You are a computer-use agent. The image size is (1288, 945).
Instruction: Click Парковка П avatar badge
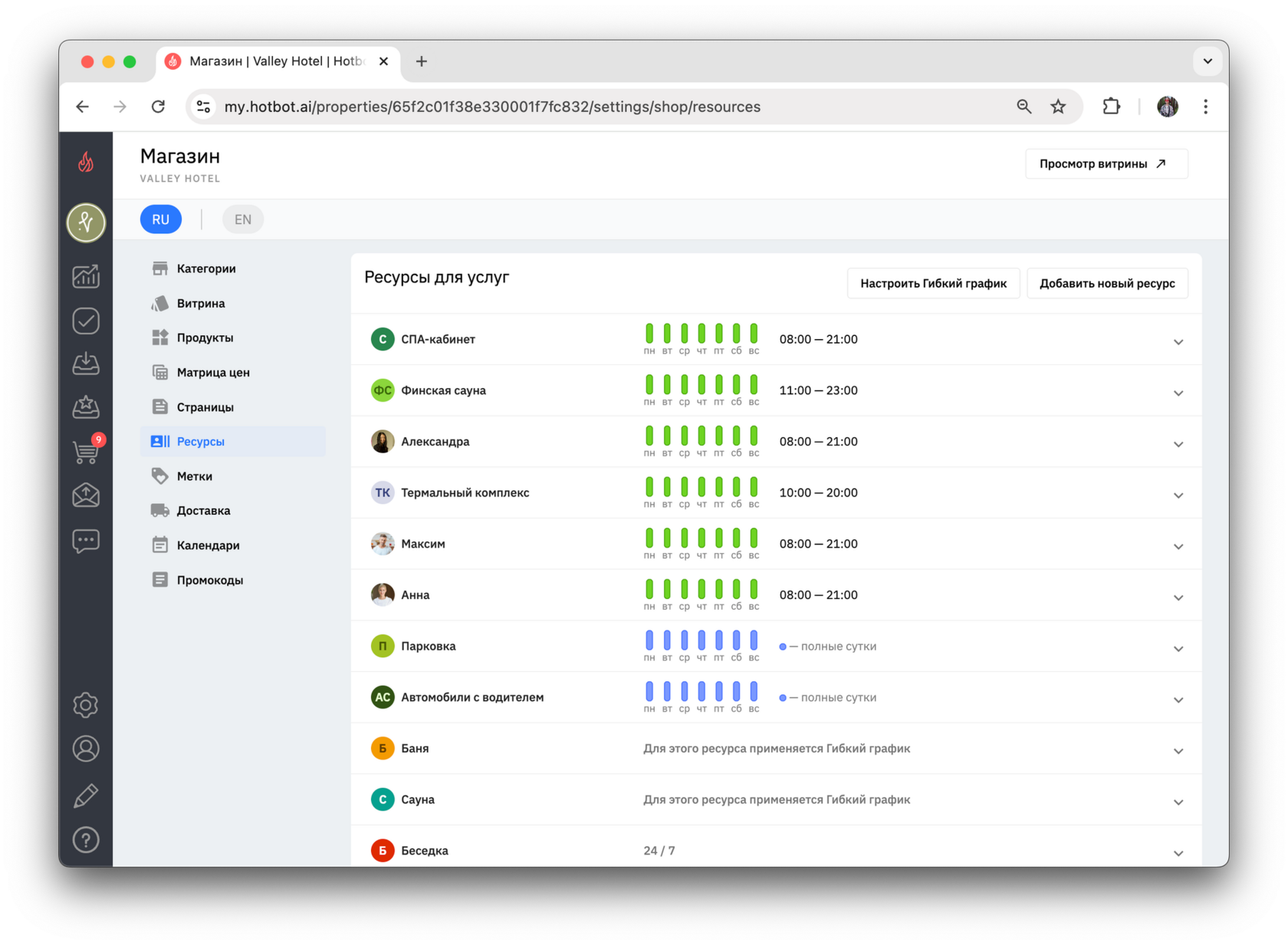383,646
